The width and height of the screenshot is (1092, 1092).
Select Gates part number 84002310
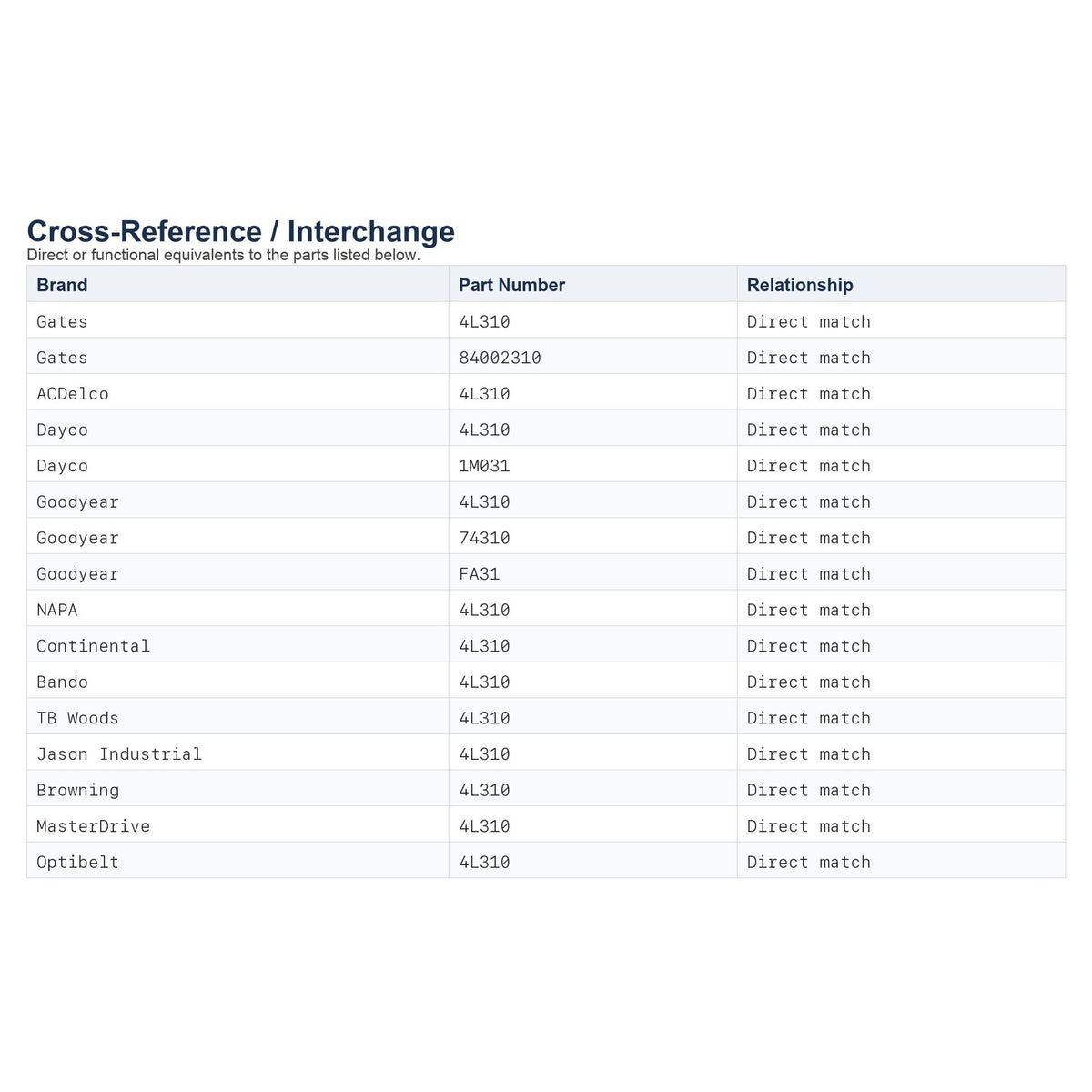(x=500, y=358)
